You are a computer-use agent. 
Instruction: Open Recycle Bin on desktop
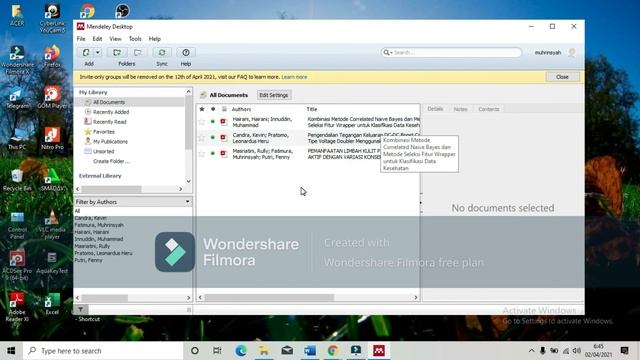point(17,180)
